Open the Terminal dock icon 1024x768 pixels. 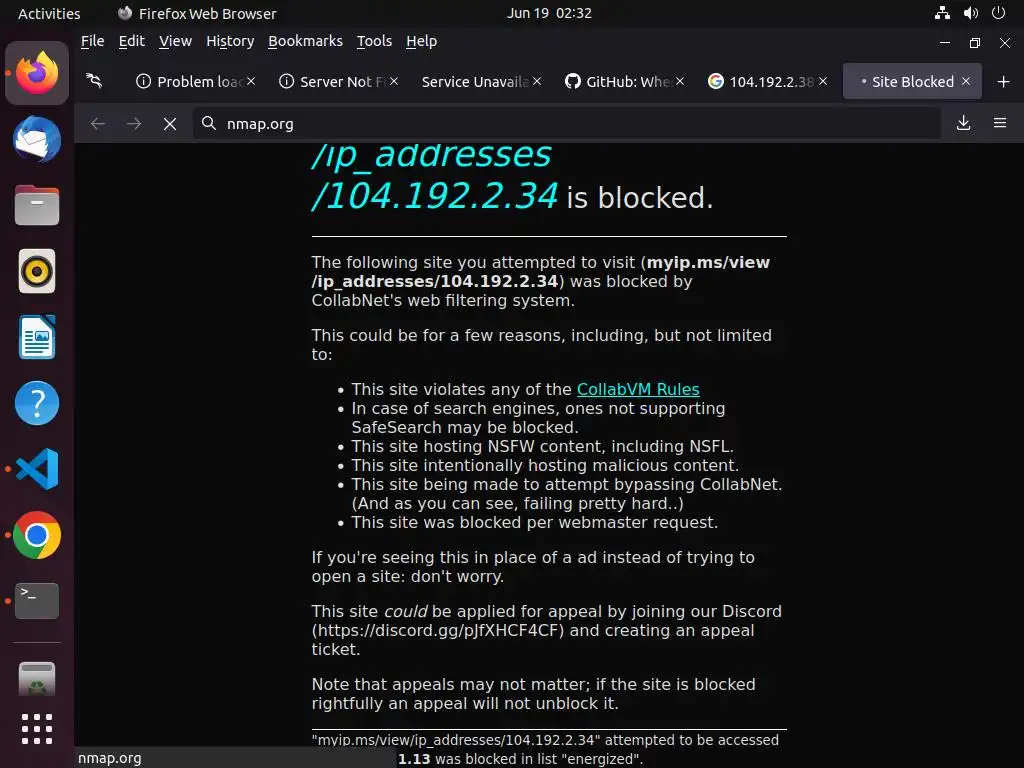point(37,601)
